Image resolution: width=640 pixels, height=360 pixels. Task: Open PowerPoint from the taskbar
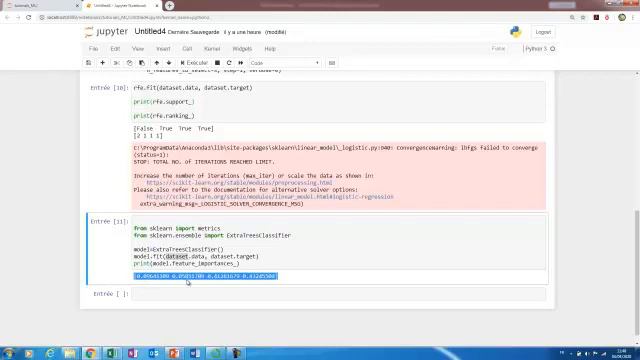[x=174, y=353]
